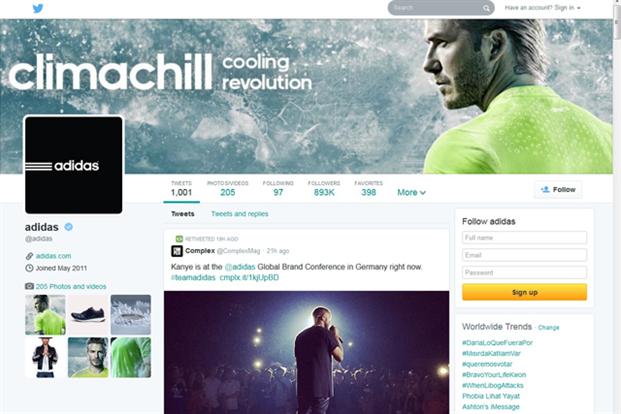Open the Followers 893K count
621x414 pixels.
[324, 189]
